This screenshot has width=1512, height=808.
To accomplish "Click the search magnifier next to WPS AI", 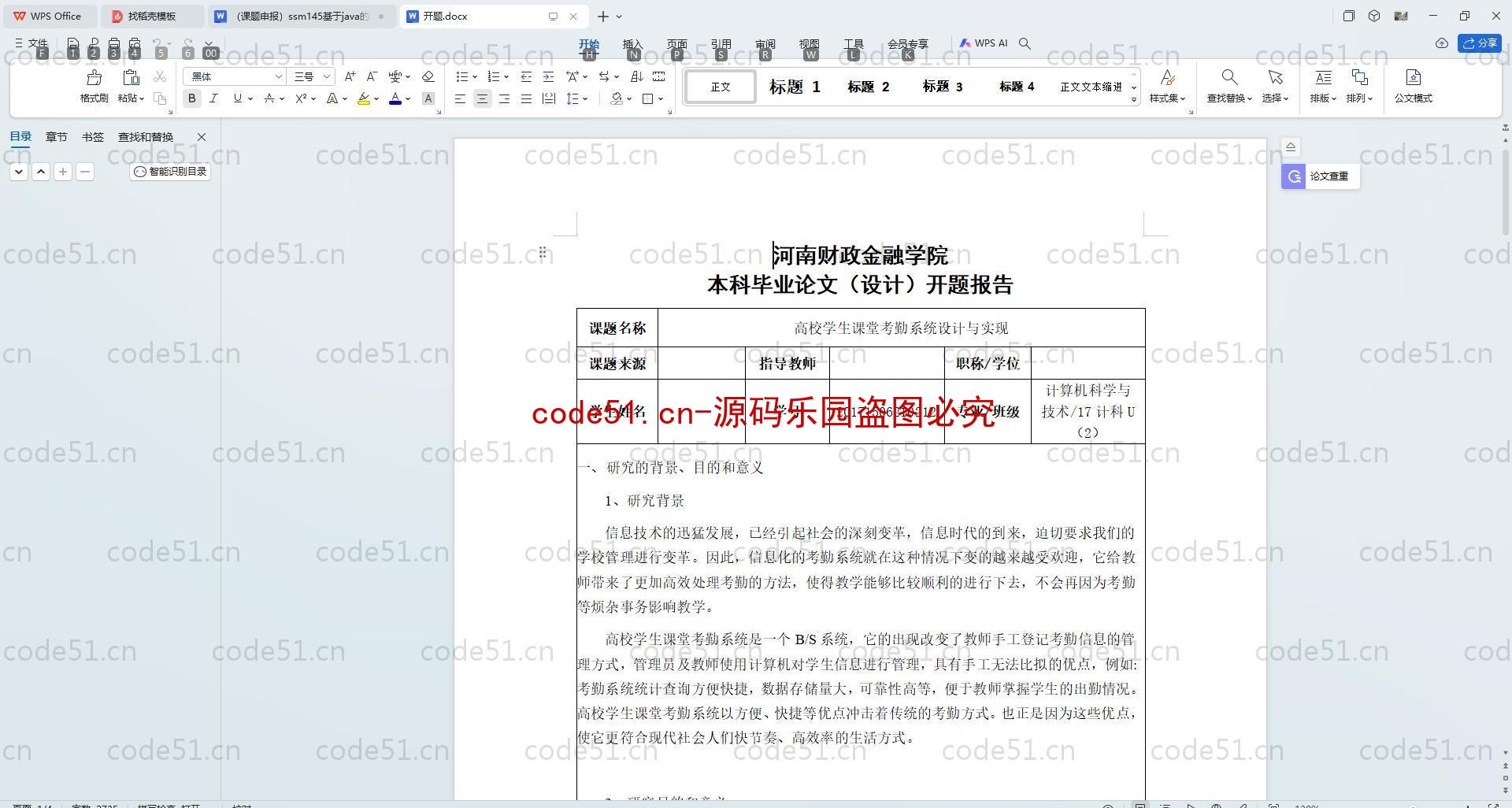I will (1025, 43).
